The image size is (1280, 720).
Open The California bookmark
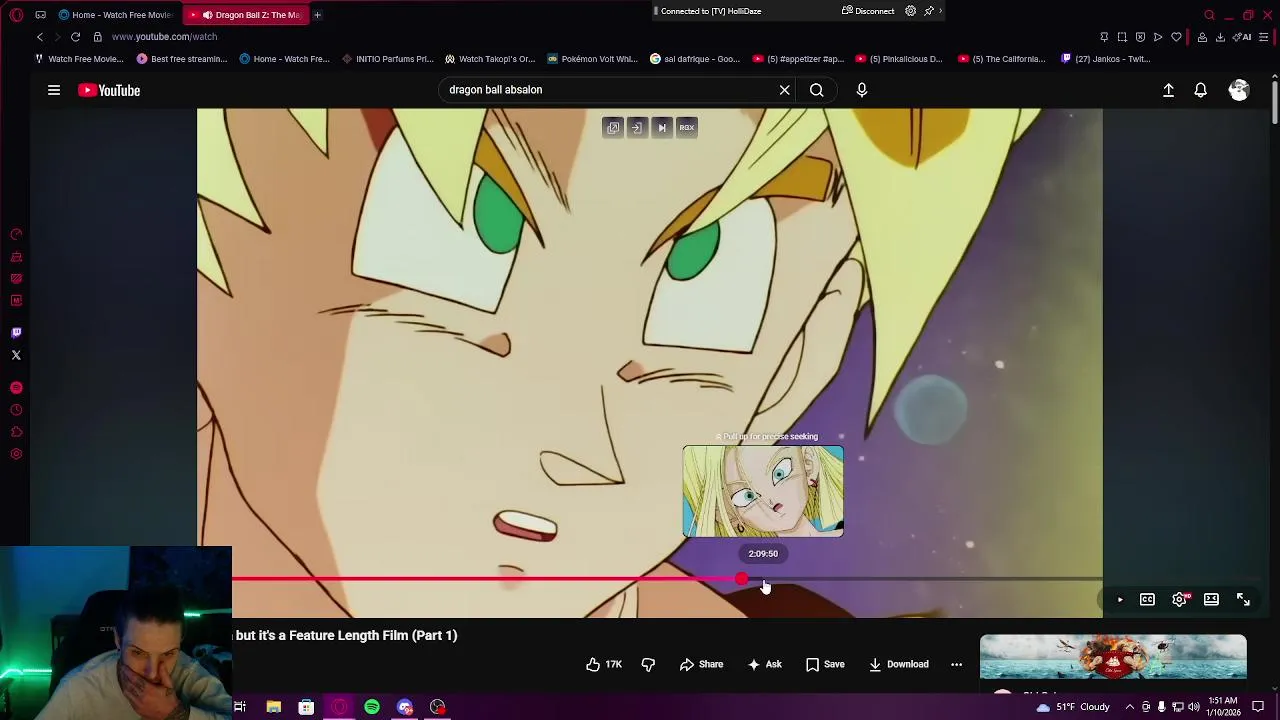[1002, 59]
